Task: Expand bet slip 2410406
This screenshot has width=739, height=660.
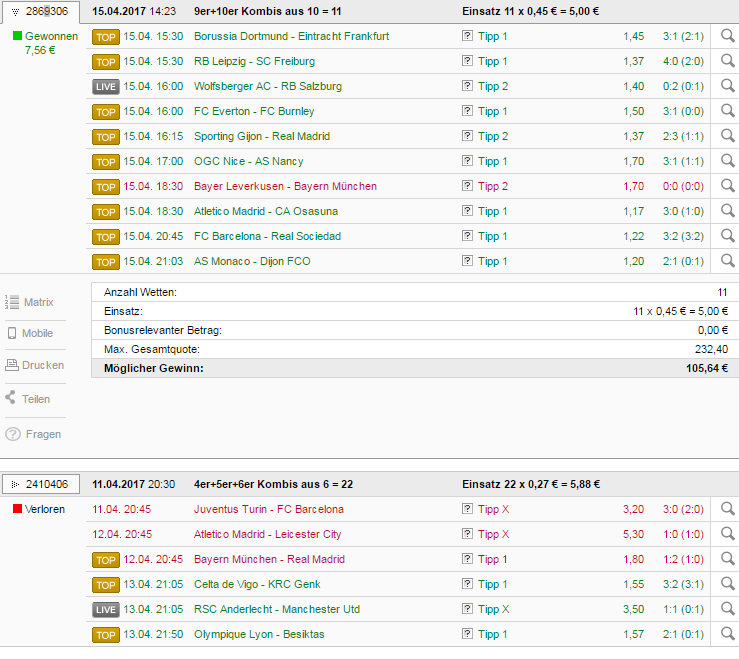Action: click(x=16, y=484)
